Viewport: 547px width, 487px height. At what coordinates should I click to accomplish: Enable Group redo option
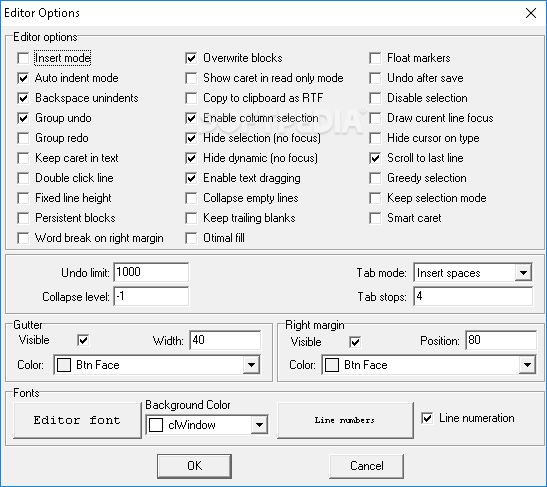click(23, 138)
